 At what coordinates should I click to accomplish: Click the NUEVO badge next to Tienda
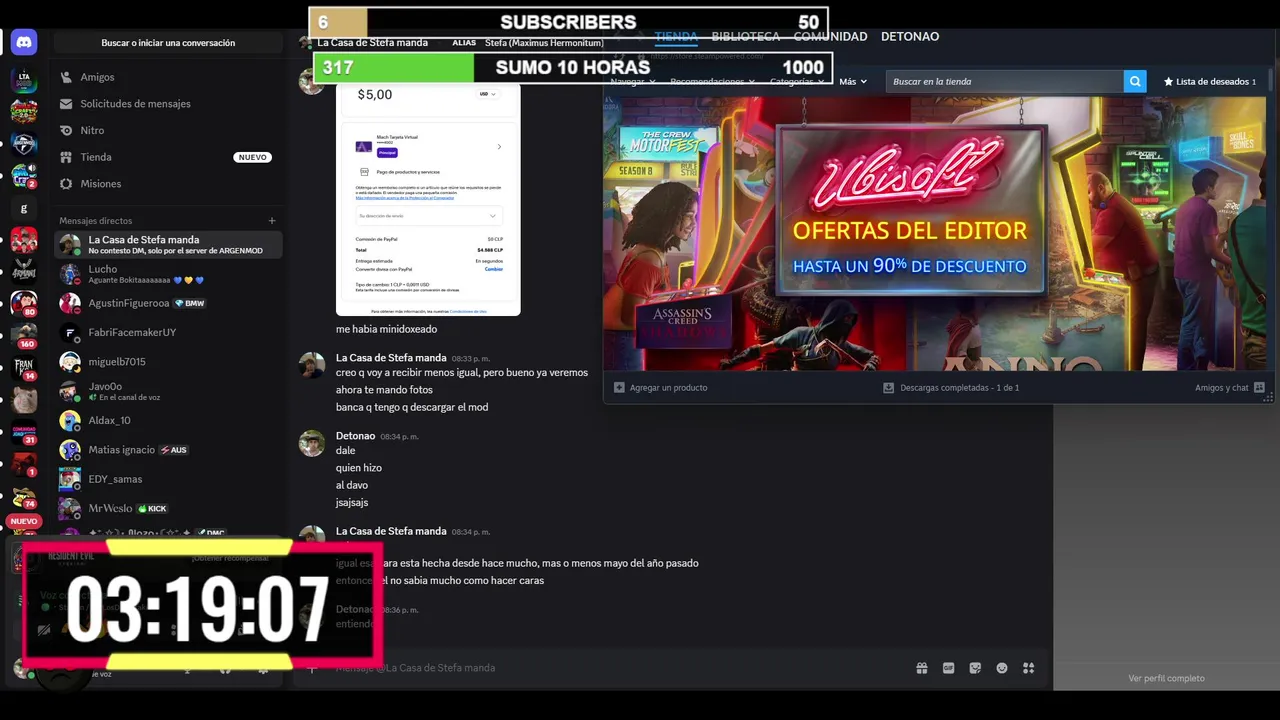point(252,157)
